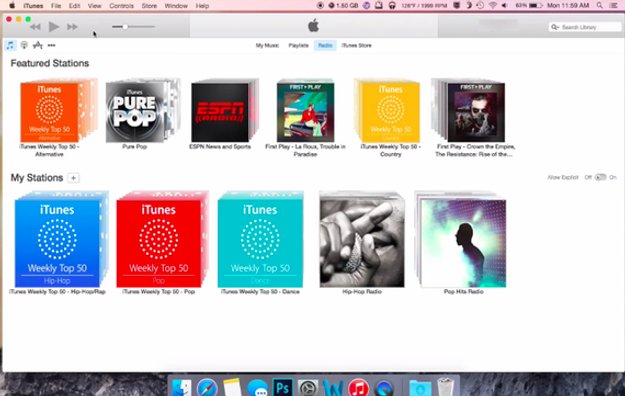Open Safari from the Dock
Viewport: 625px width, 396px height.
[x=207, y=387]
